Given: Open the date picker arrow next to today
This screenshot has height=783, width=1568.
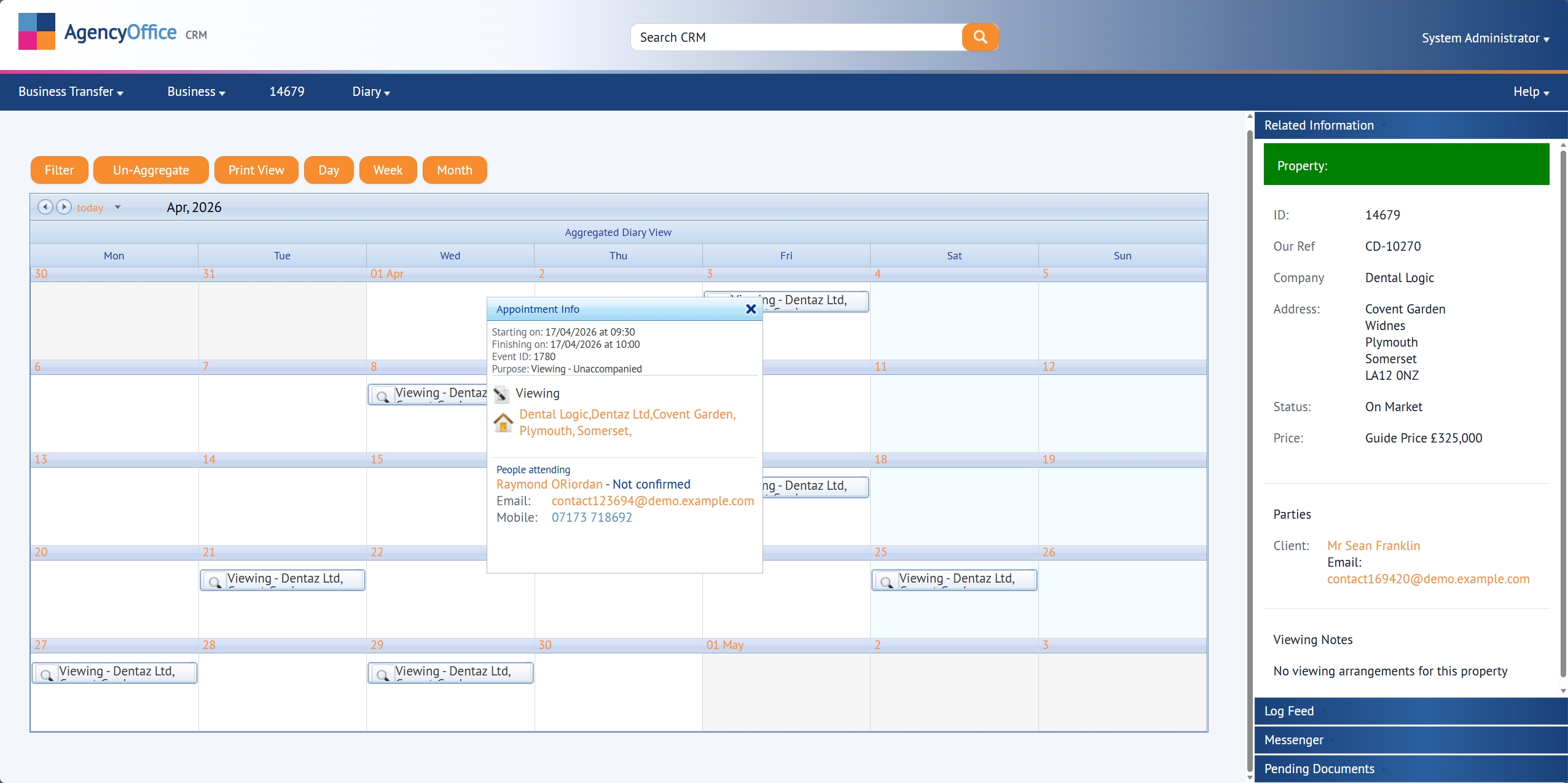Looking at the screenshot, I should click(x=117, y=207).
